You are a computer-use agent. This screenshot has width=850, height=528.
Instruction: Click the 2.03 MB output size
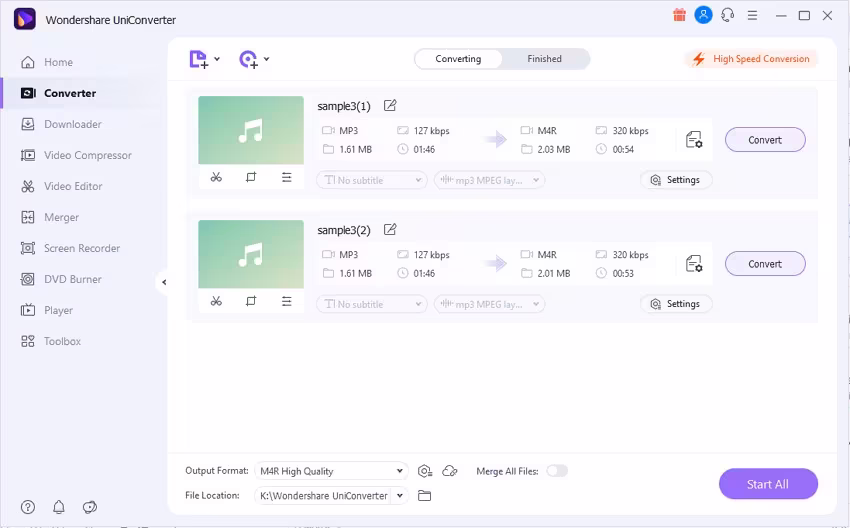pos(553,150)
